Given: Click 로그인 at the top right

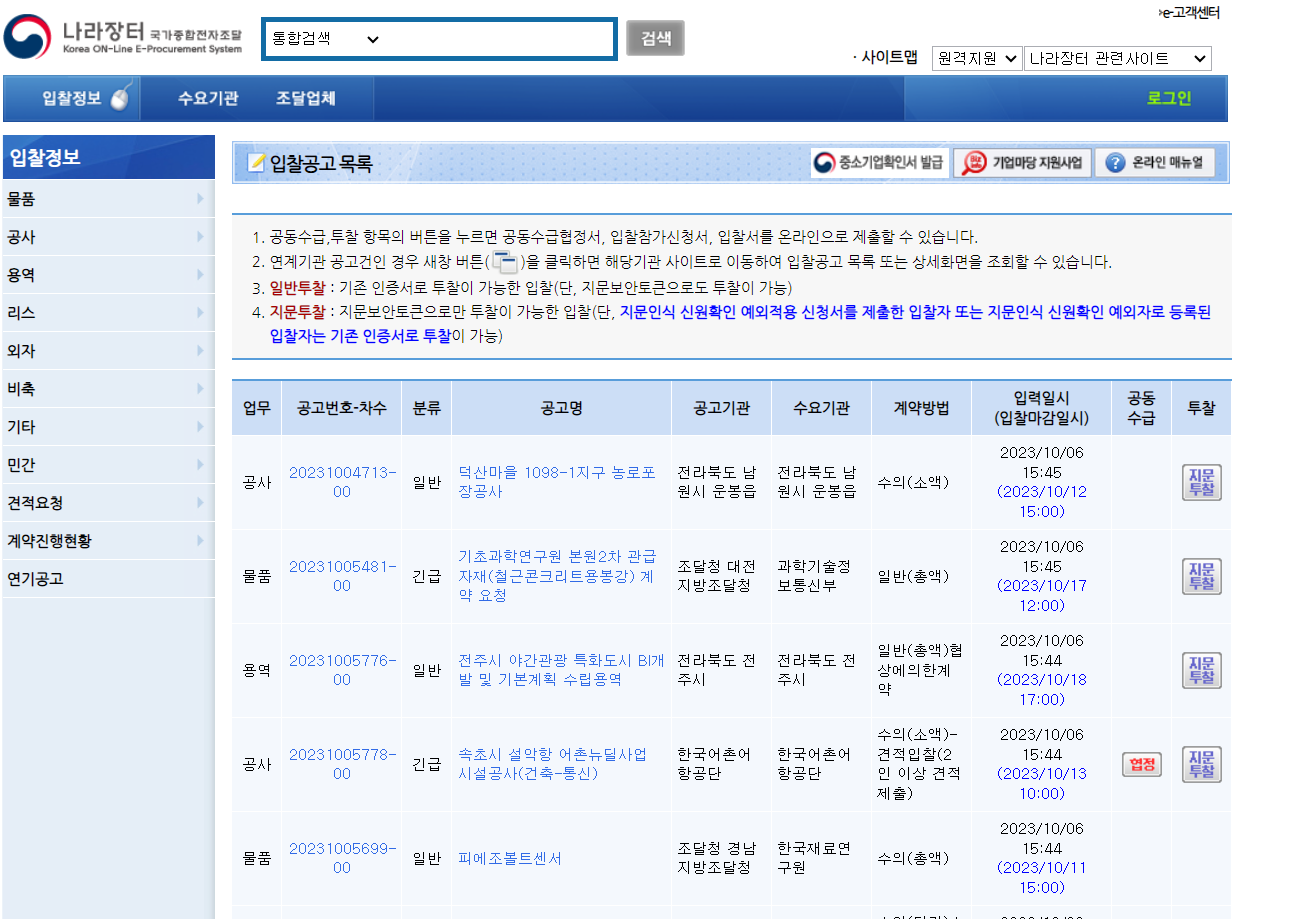Looking at the screenshot, I should 1168,98.
